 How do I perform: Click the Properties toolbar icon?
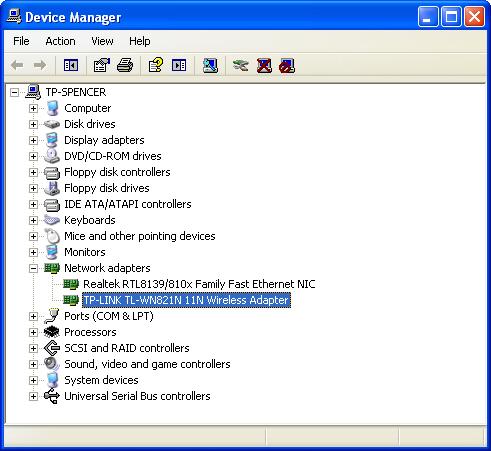coord(101,65)
